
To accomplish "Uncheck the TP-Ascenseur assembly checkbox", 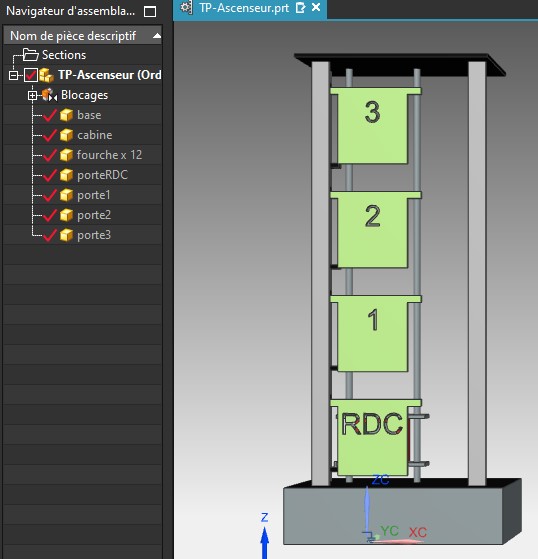I will pos(31,75).
